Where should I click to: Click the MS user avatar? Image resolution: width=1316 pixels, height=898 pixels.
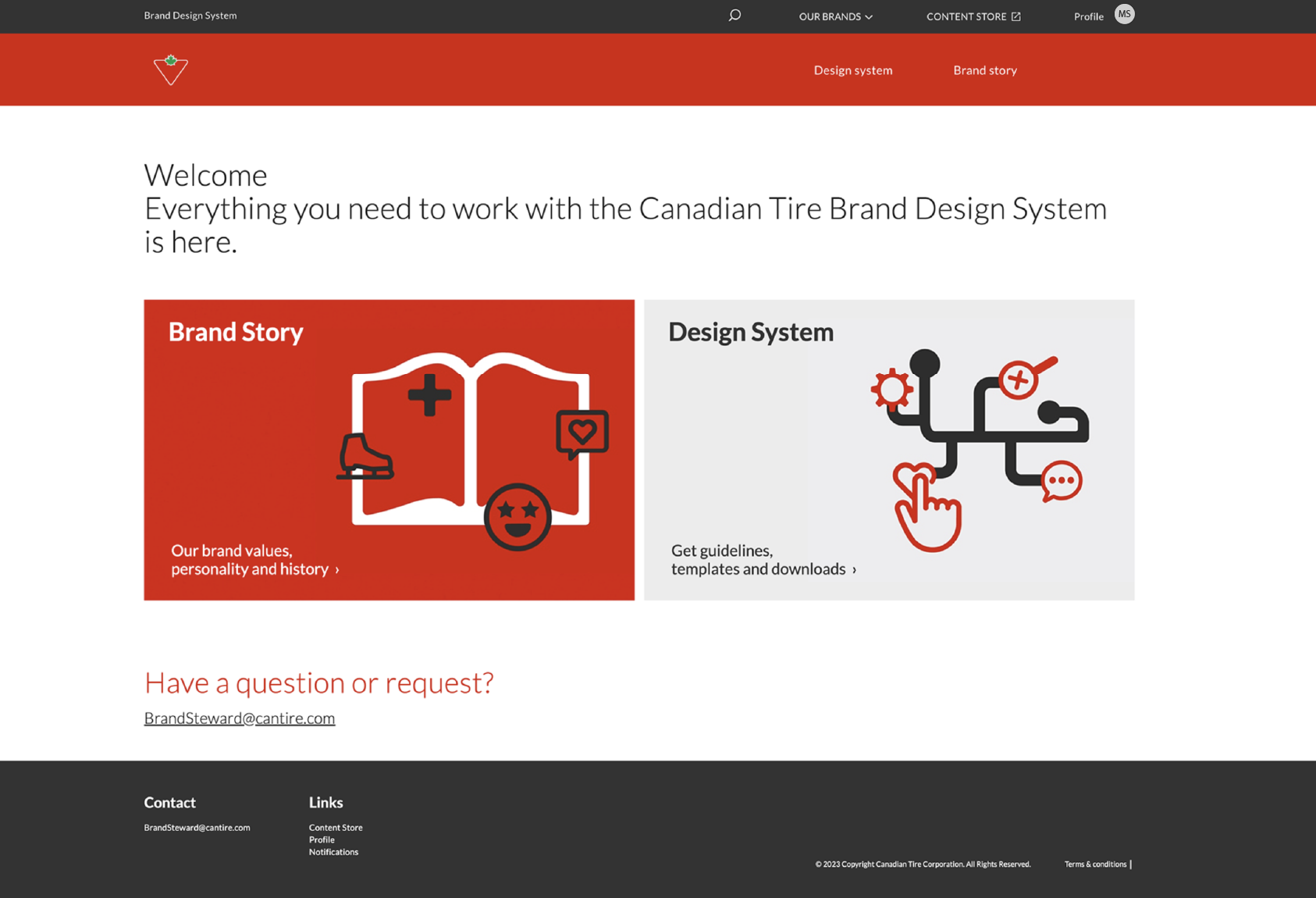tap(1124, 14)
